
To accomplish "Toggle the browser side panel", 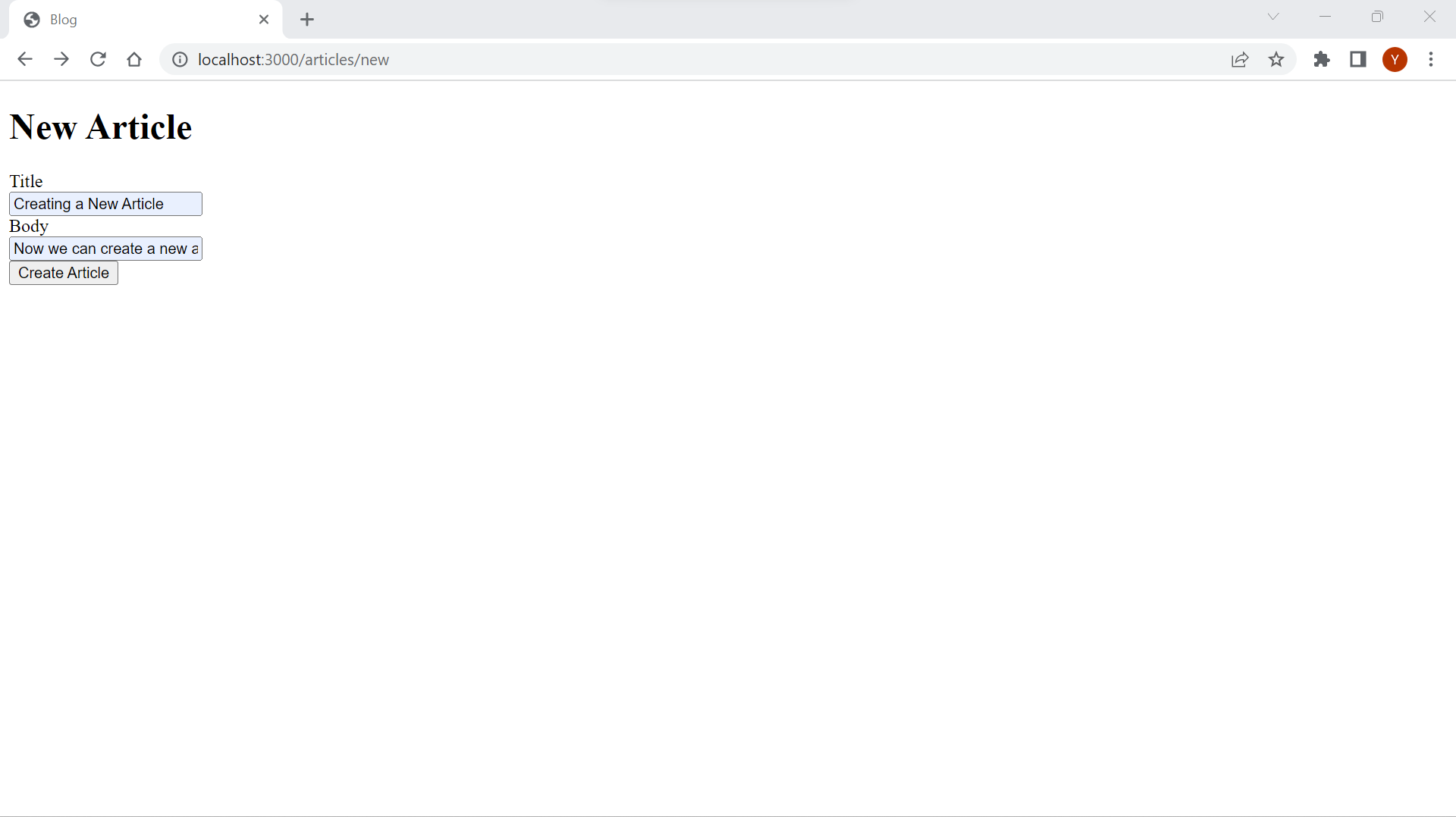I will pyautogui.click(x=1358, y=59).
